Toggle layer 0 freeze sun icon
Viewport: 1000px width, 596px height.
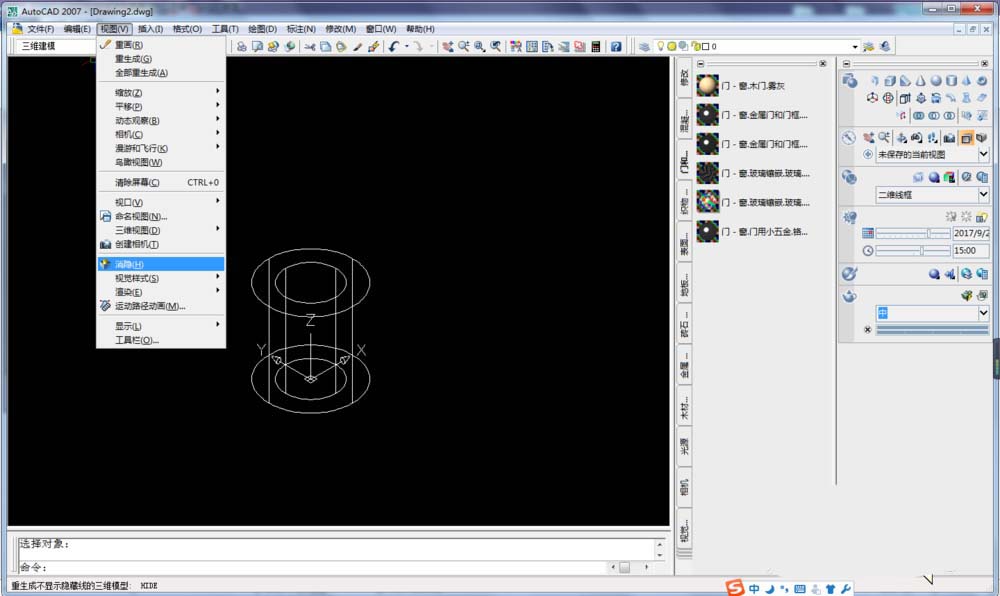672,47
